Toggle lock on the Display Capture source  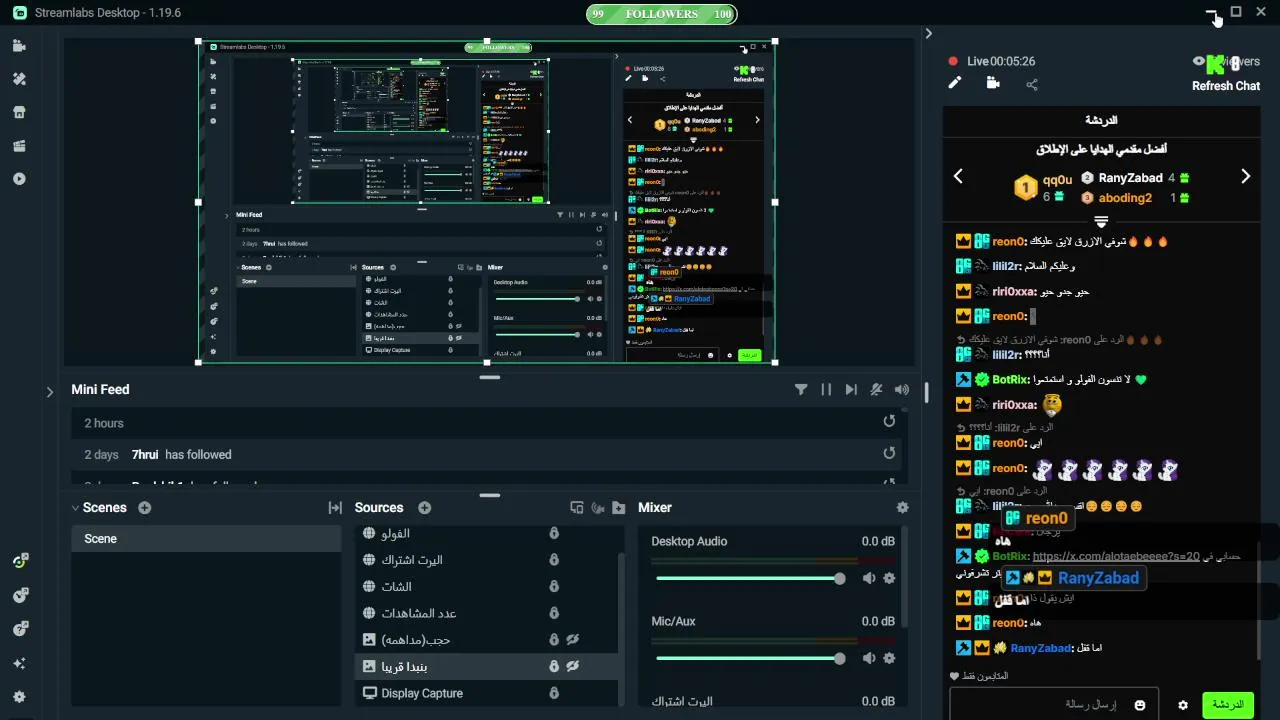(554, 693)
